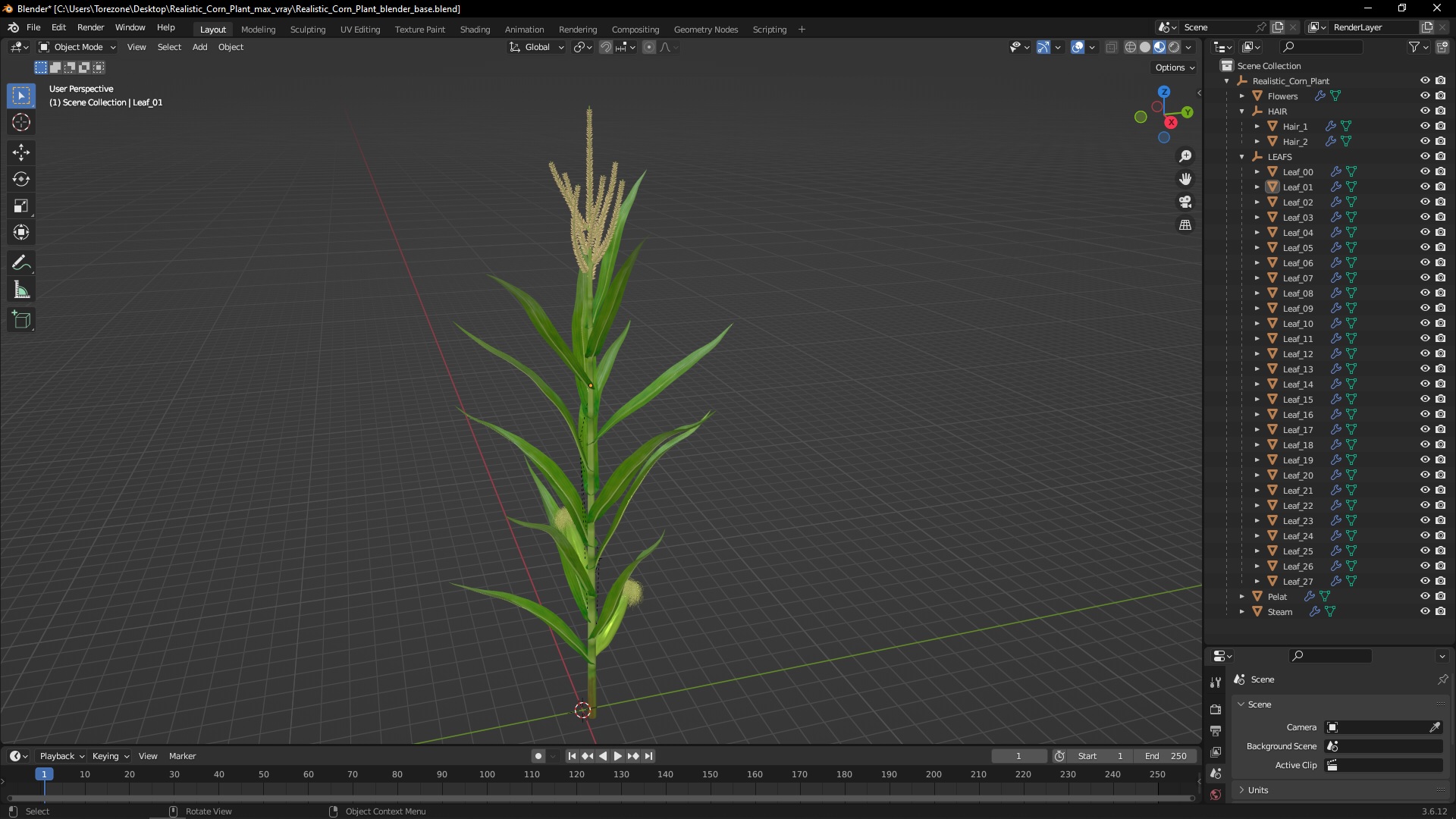
Task: Click the Blender logo menu icon
Action: pyautogui.click(x=13, y=27)
